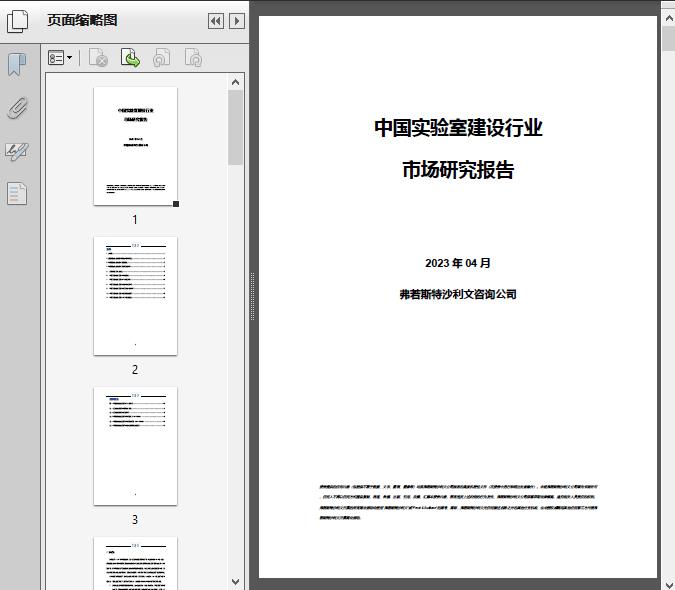Click the page number label "1"
This screenshot has height=590, width=675.
pyautogui.click(x=135, y=219)
